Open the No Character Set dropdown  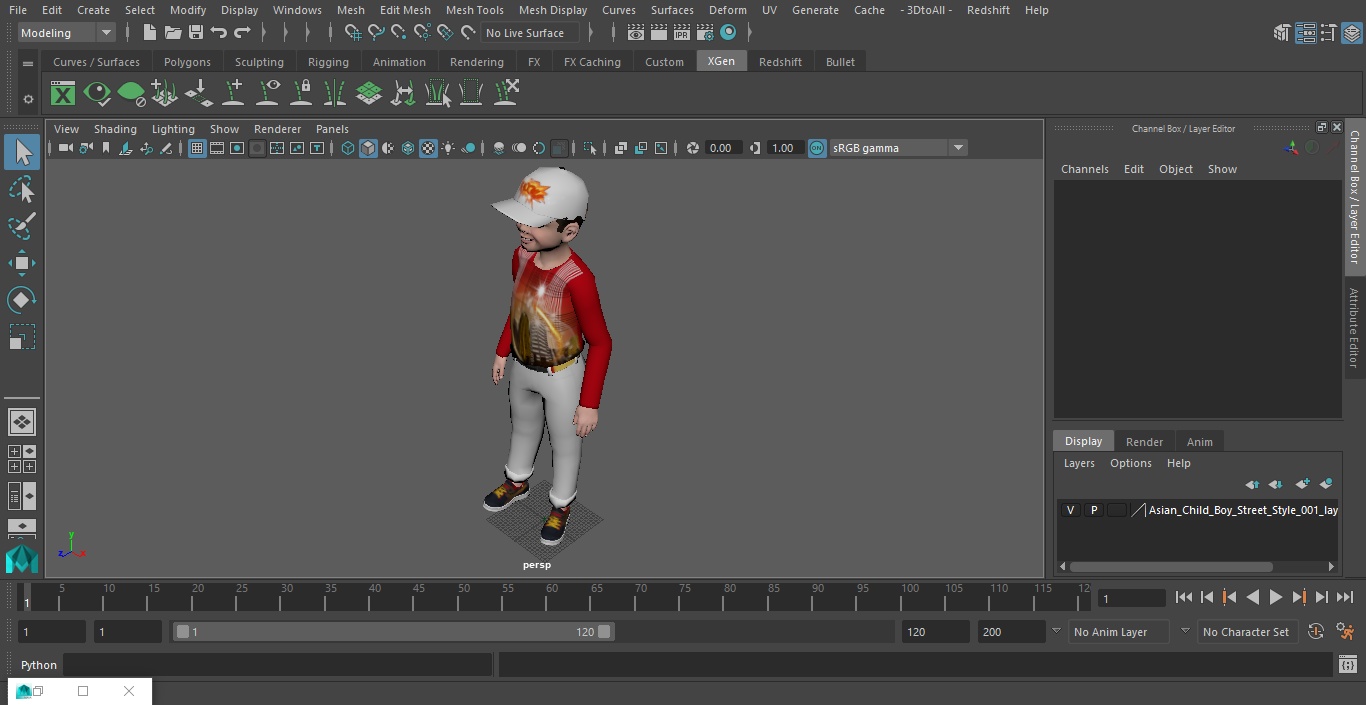(x=1246, y=632)
